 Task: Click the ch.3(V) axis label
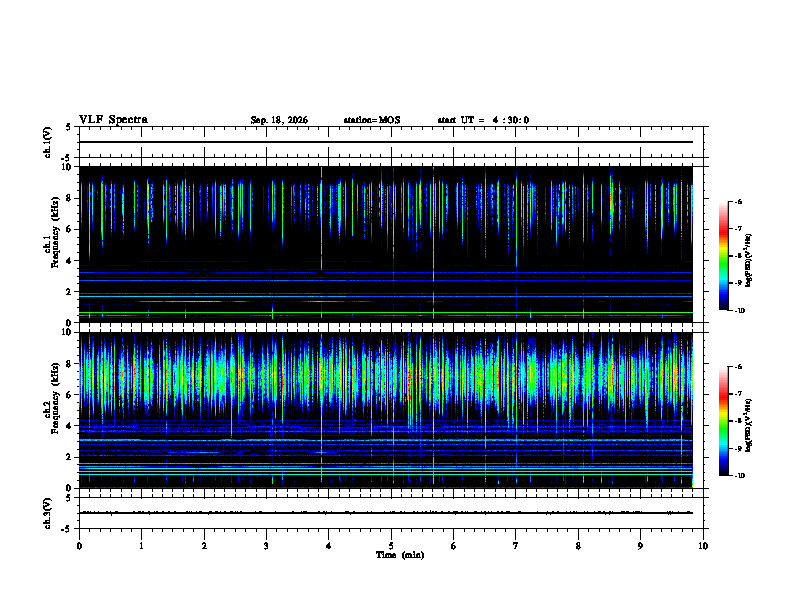coord(47,513)
